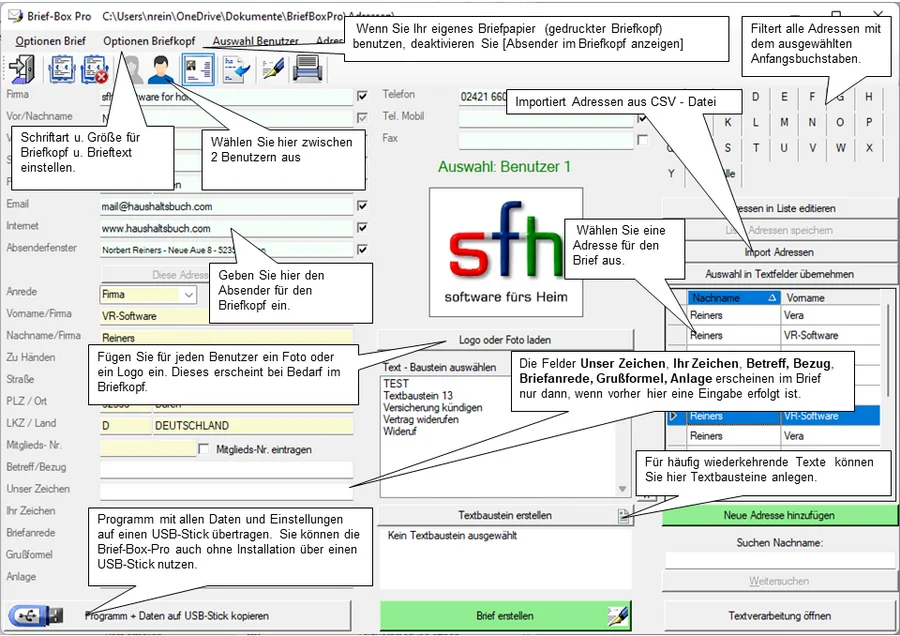Viewport: 900px width, 636px height.
Task: Filter addresses by letter H
Action: pyautogui.click(x=868, y=96)
